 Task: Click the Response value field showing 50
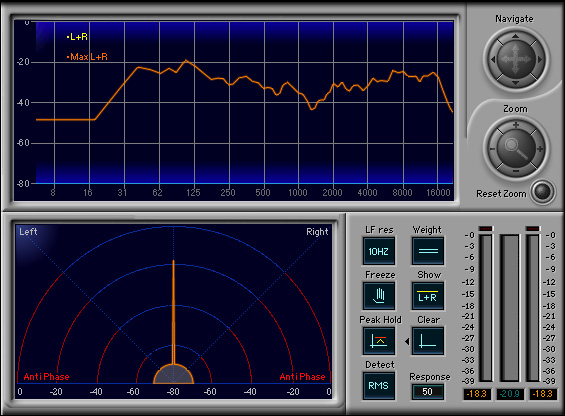[428, 392]
